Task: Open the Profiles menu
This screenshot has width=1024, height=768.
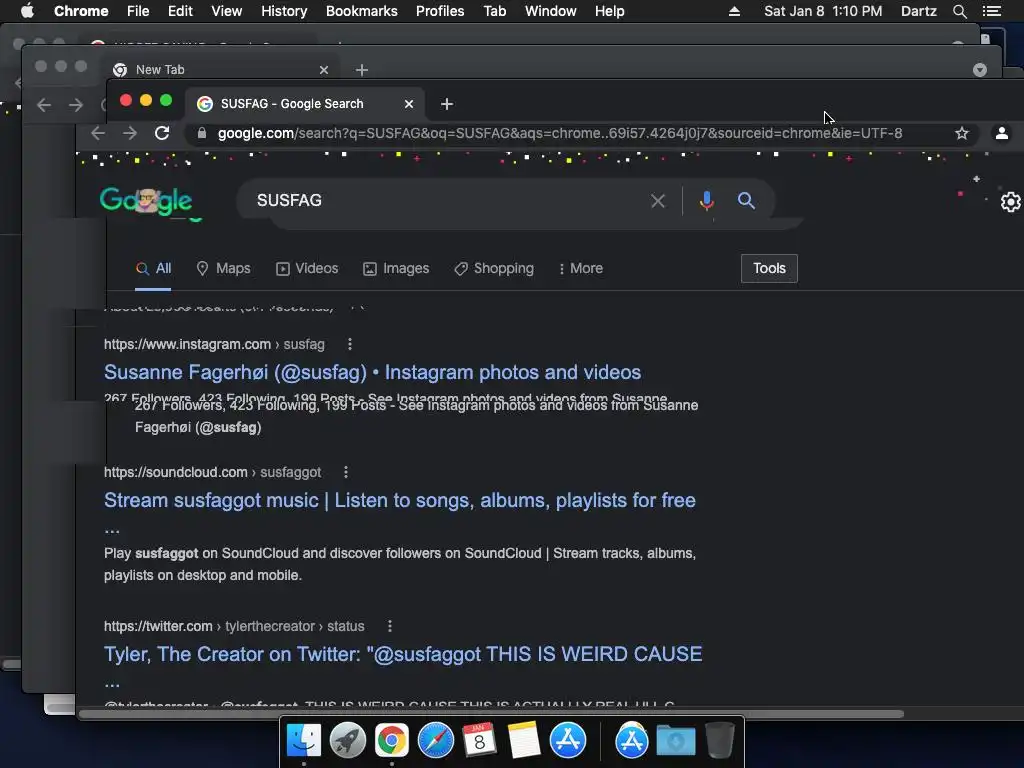Action: 440,11
